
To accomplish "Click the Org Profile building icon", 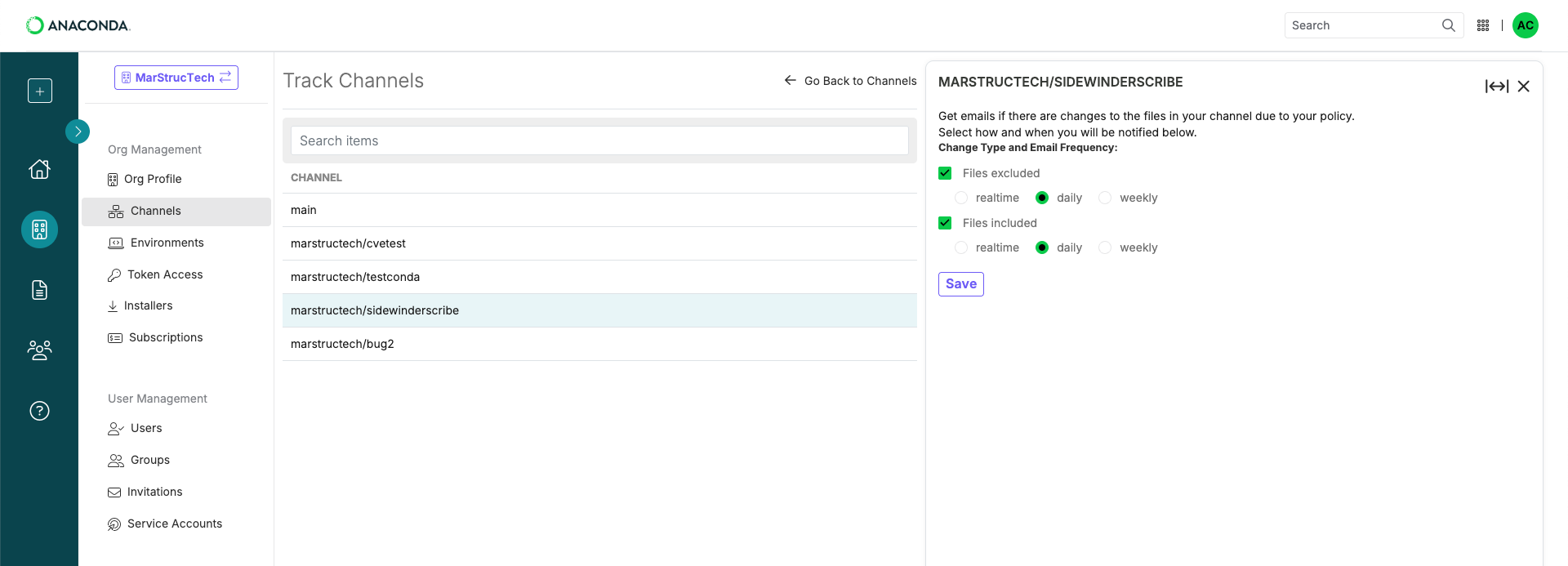I will (x=113, y=180).
